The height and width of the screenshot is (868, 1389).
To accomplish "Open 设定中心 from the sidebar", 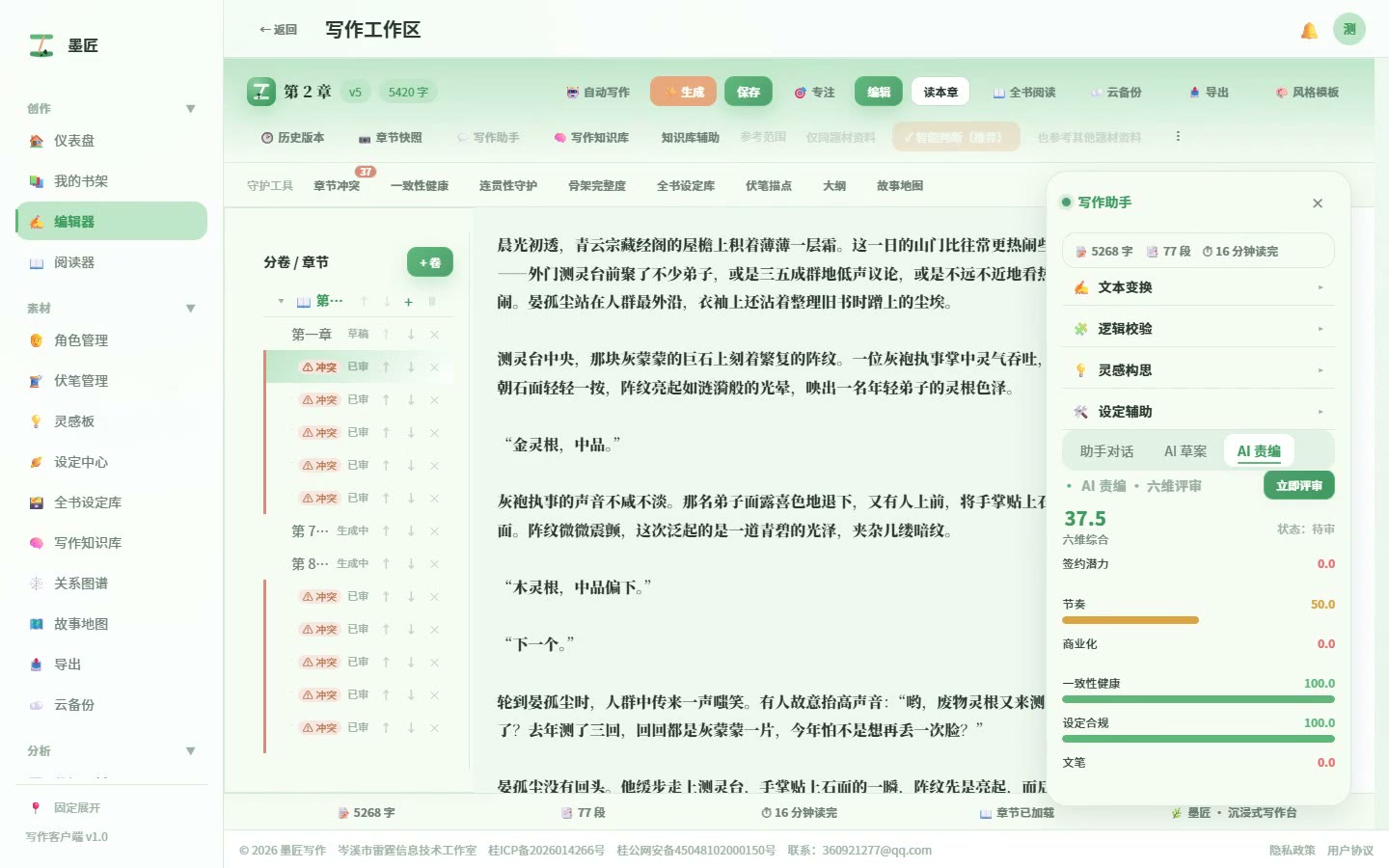I will tap(111, 462).
